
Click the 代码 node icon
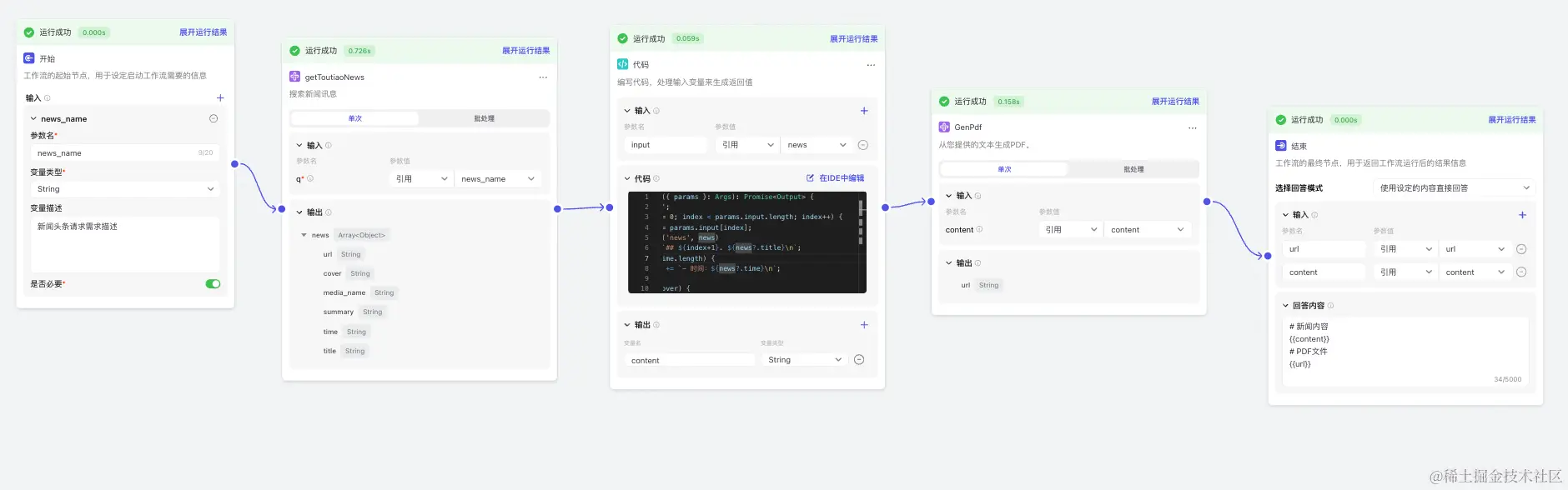click(x=622, y=64)
